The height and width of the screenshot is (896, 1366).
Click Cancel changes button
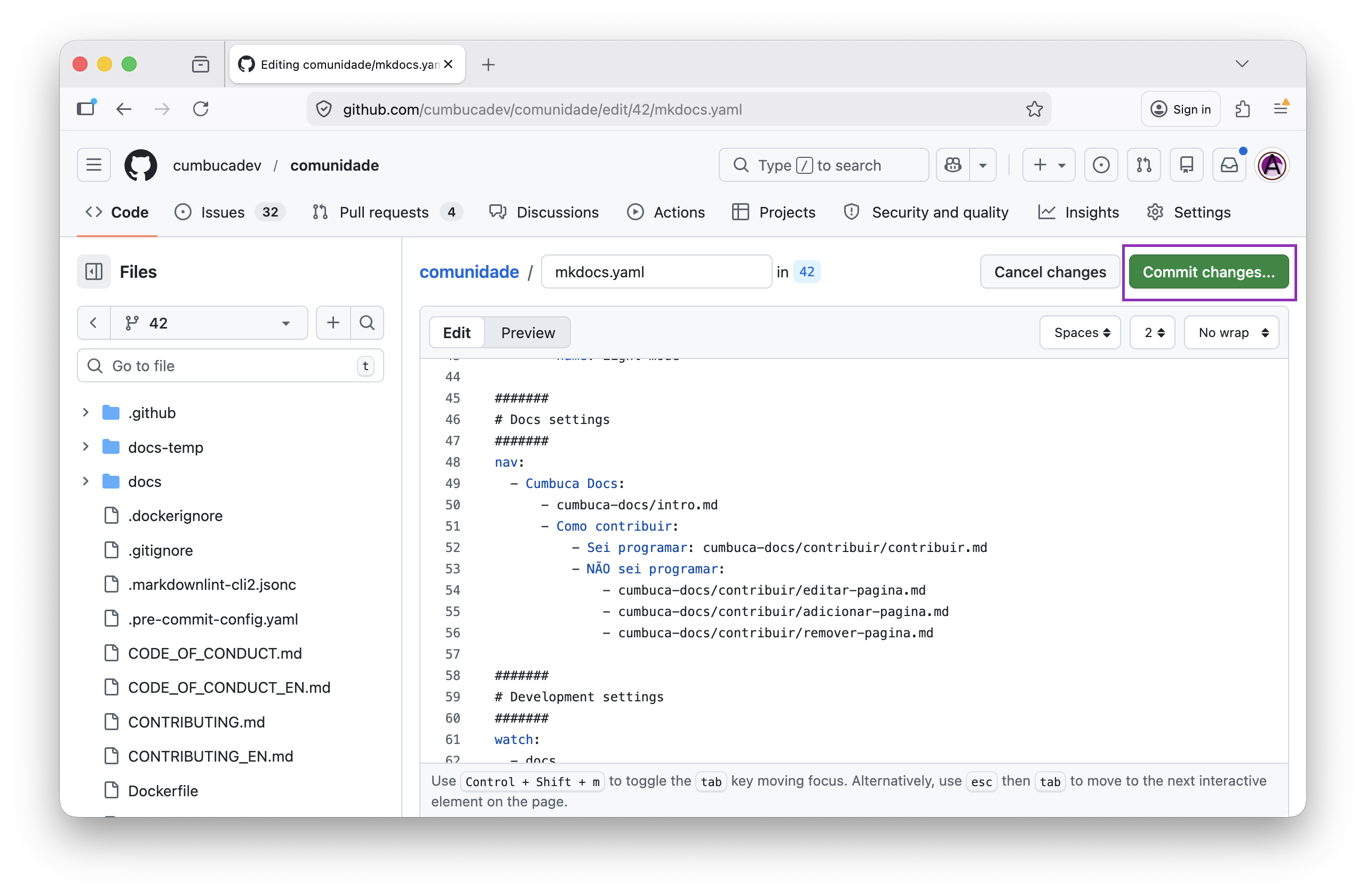1050,272
